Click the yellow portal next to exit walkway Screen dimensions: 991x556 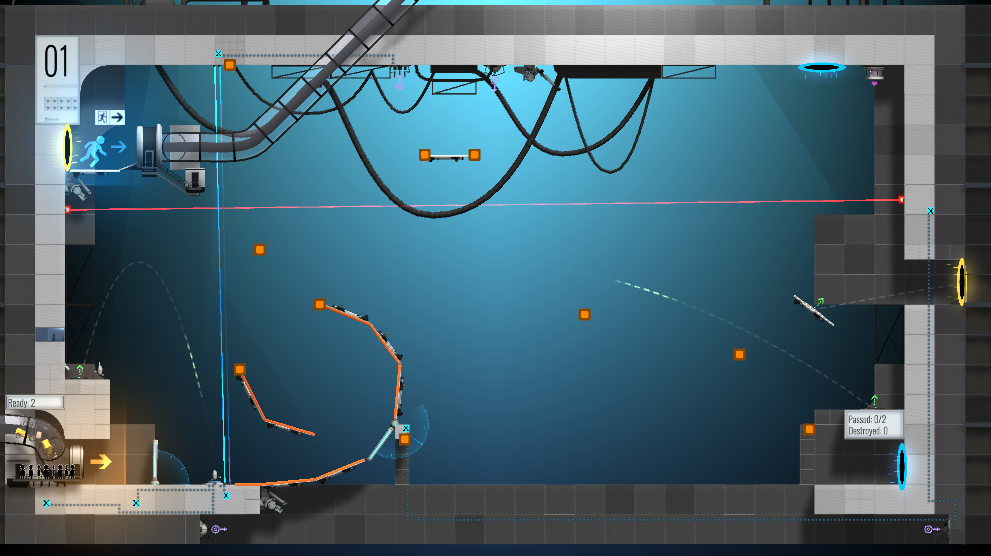(x=68, y=147)
